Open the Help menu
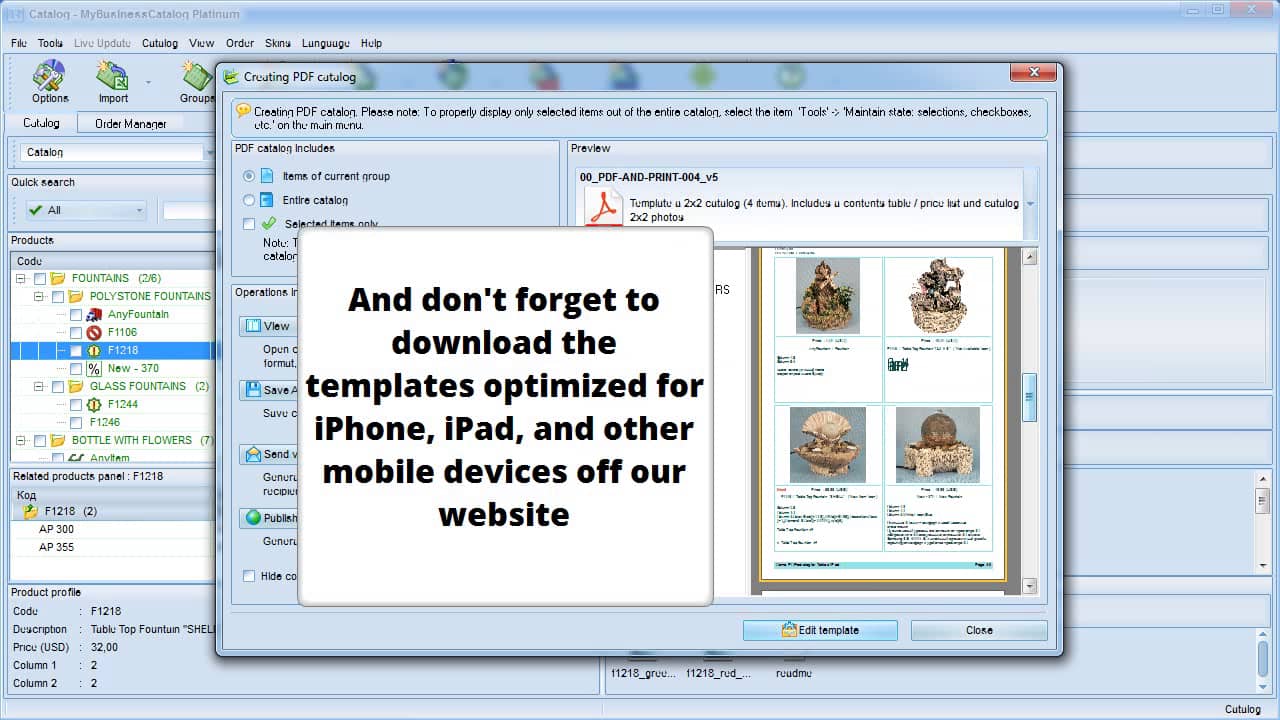Screen dimensions: 1280x720 click(371, 43)
